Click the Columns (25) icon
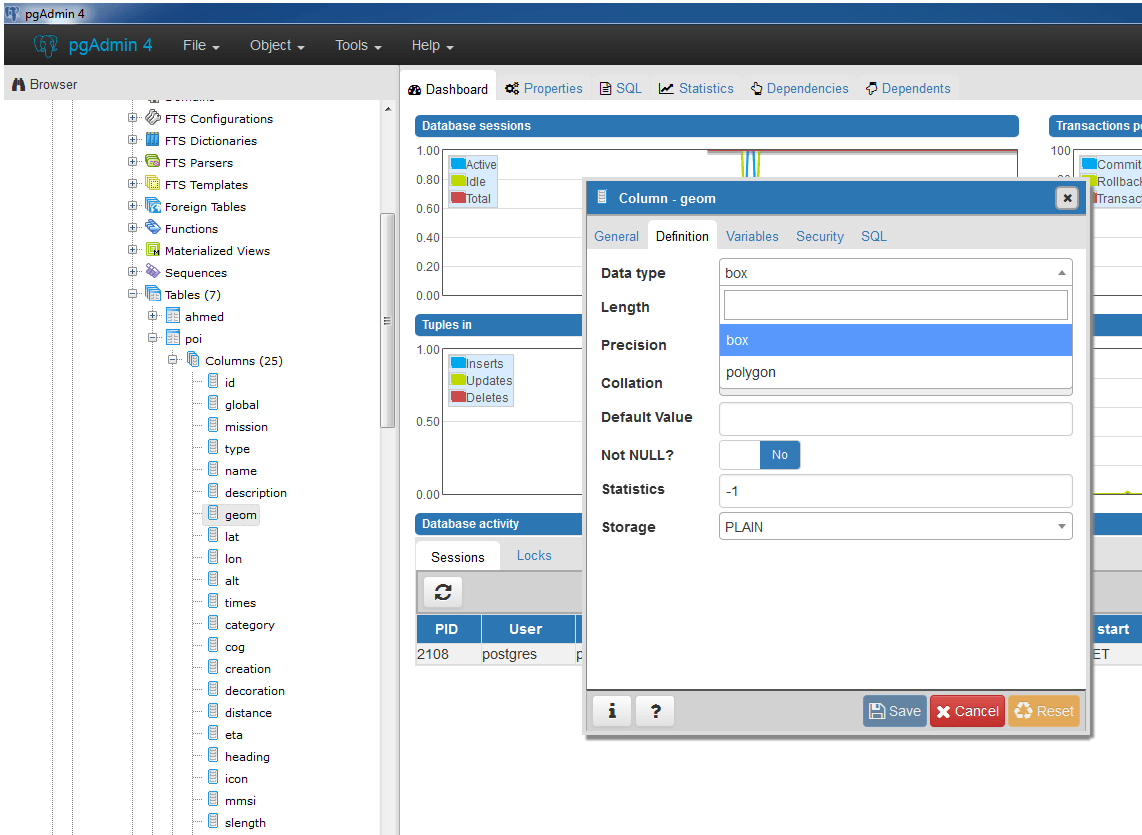This screenshot has width=1142, height=835. click(x=193, y=359)
